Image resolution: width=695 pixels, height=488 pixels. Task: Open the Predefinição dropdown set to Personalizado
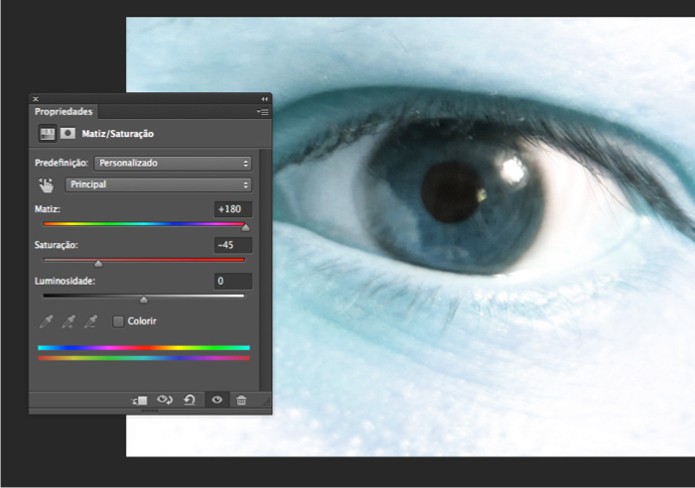point(172,163)
